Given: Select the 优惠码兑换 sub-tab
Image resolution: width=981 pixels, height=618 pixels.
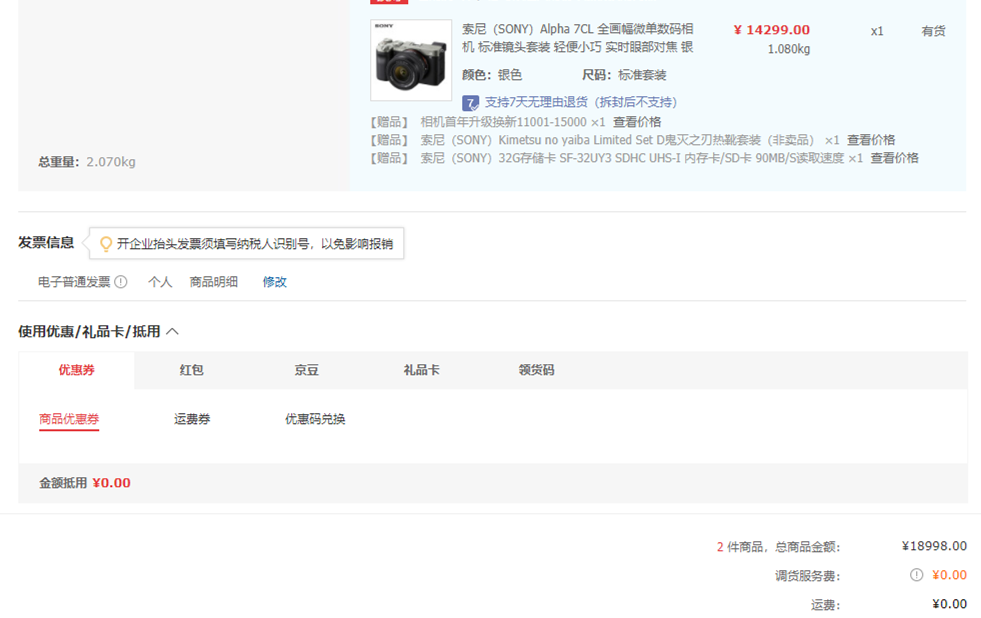Looking at the screenshot, I should [315, 419].
